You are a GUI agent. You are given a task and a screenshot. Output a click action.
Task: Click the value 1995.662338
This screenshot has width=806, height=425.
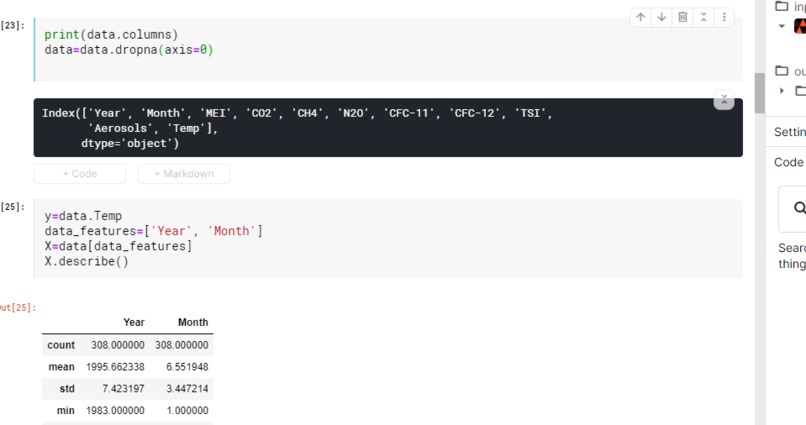(115, 367)
